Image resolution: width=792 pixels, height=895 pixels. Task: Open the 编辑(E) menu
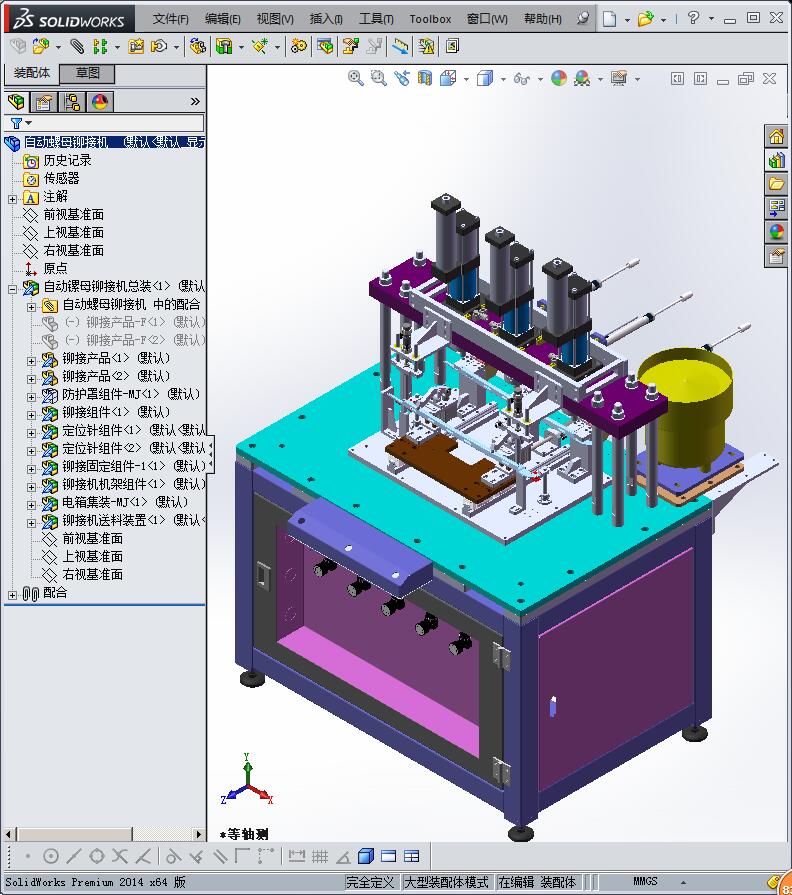click(223, 19)
